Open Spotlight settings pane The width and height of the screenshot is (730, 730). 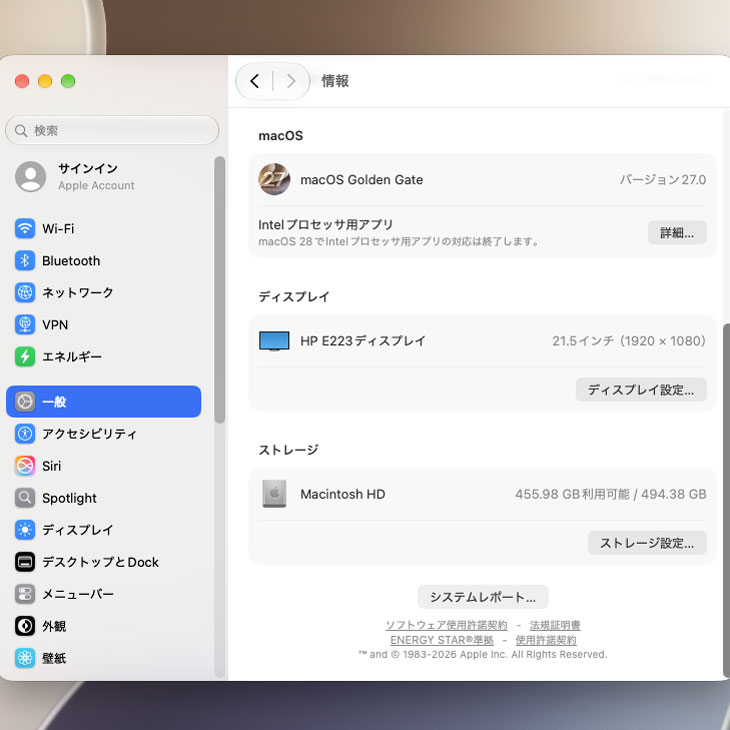(103, 498)
